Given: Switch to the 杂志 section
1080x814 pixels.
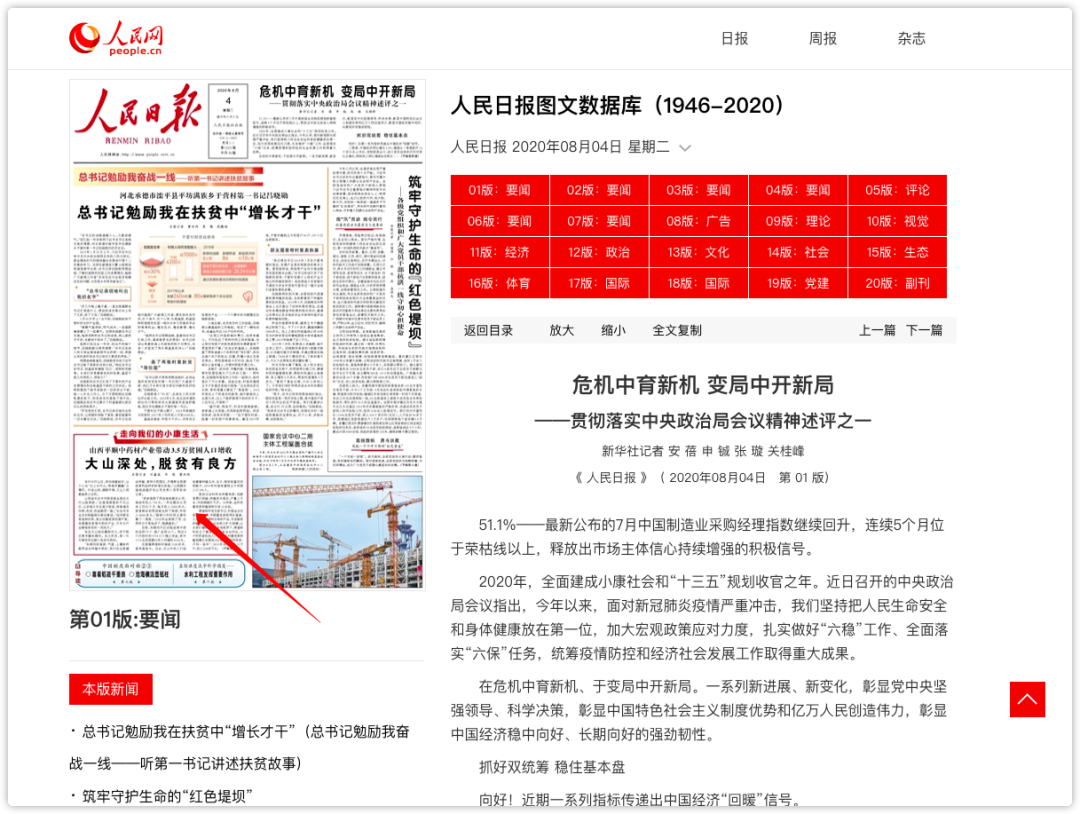Looking at the screenshot, I should [911, 38].
